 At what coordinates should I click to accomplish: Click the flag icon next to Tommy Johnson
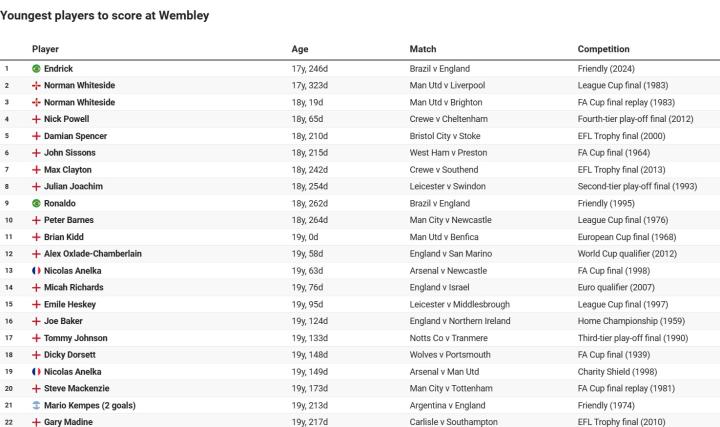[x=36, y=338]
